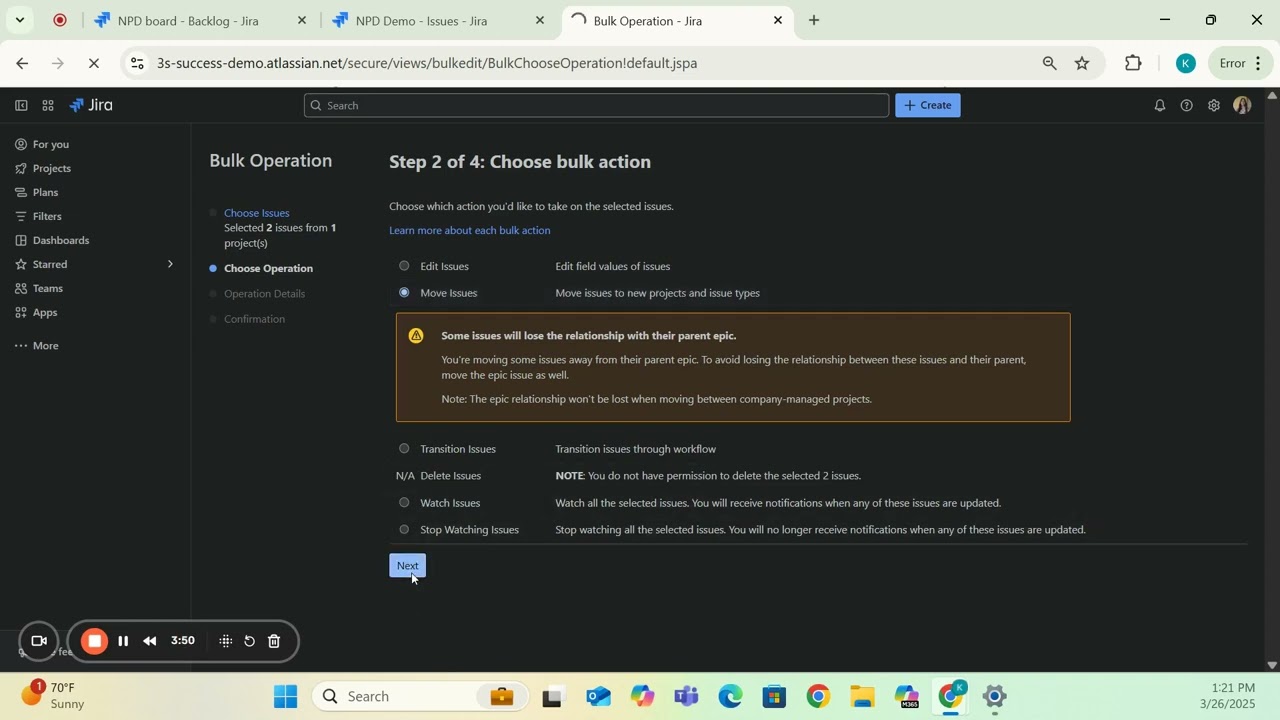This screenshot has width=1280, height=720.
Task: Click the Create button
Action: click(x=928, y=105)
